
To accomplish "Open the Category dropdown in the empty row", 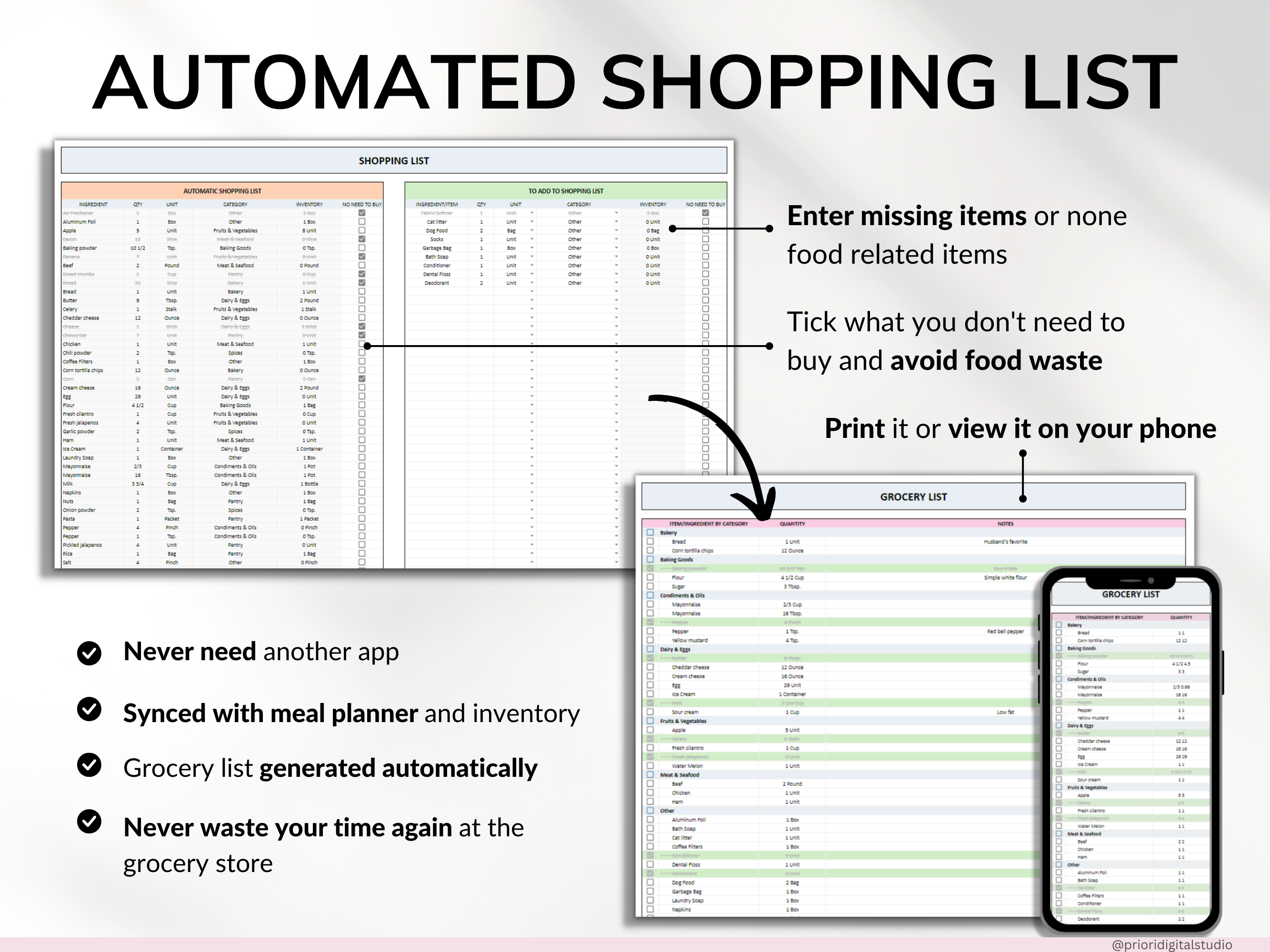I will click(617, 292).
